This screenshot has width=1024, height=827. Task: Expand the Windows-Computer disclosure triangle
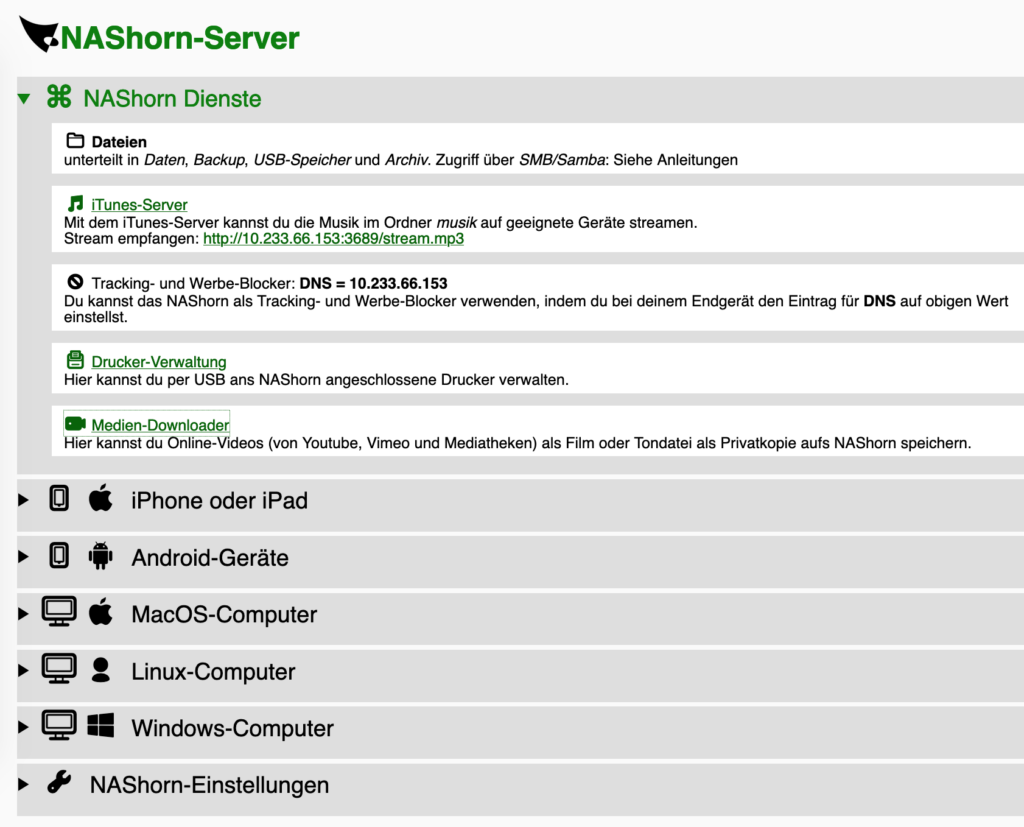click(x=24, y=727)
